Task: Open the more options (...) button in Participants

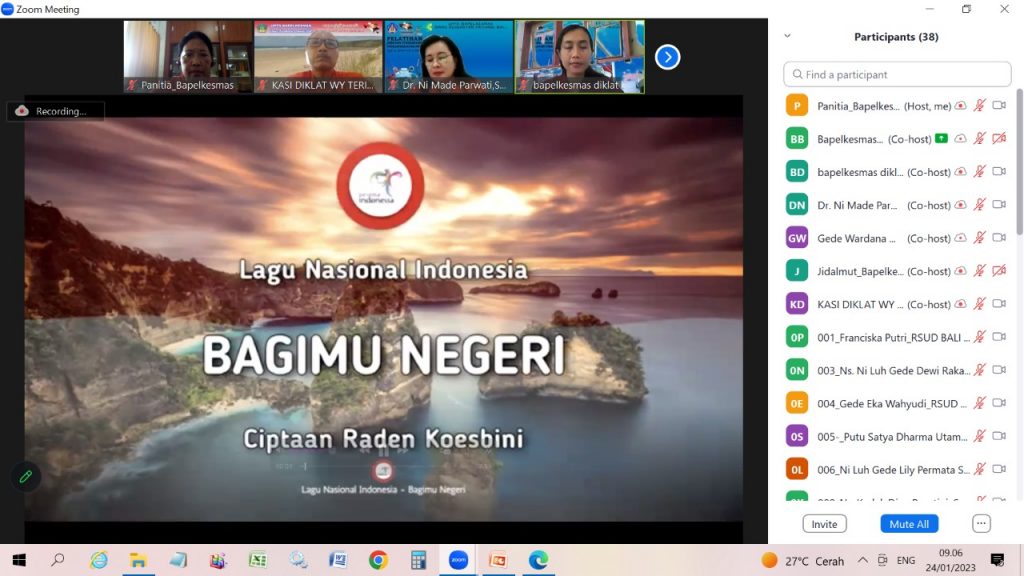Action: click(981, 524)
